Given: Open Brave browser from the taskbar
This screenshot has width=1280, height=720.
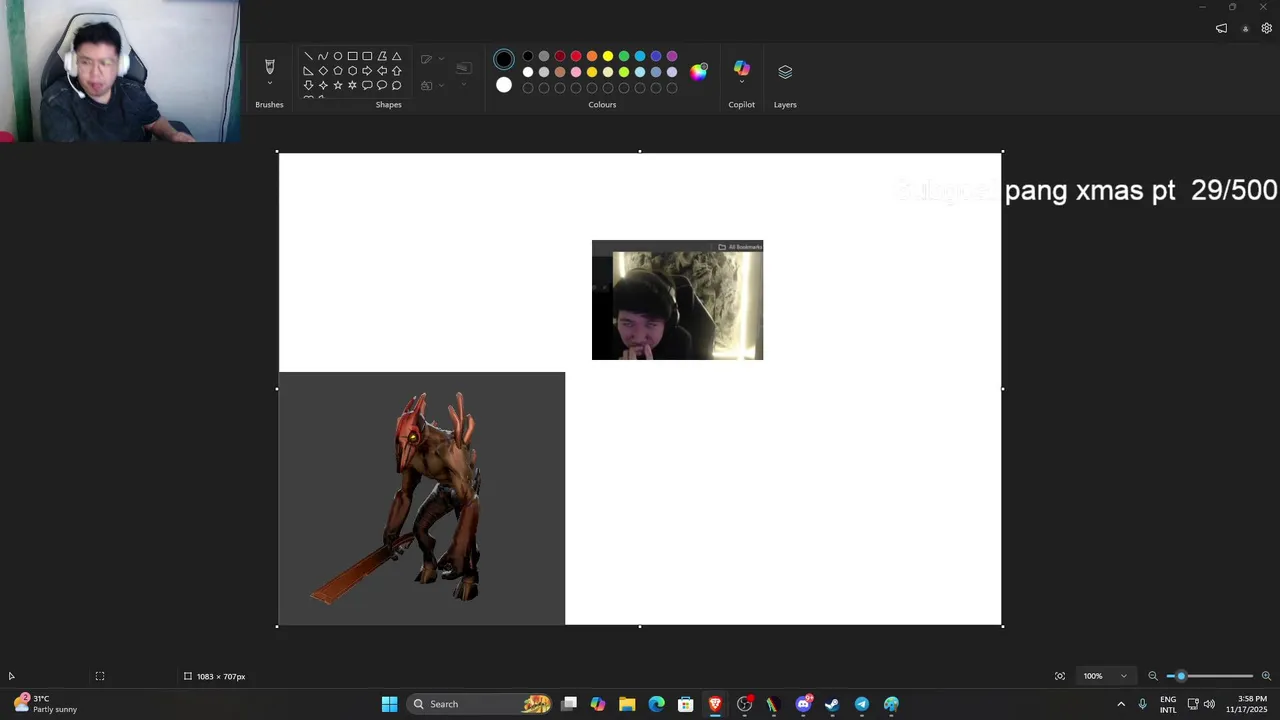Looking at the screenshot, I should tap(715, 704).
